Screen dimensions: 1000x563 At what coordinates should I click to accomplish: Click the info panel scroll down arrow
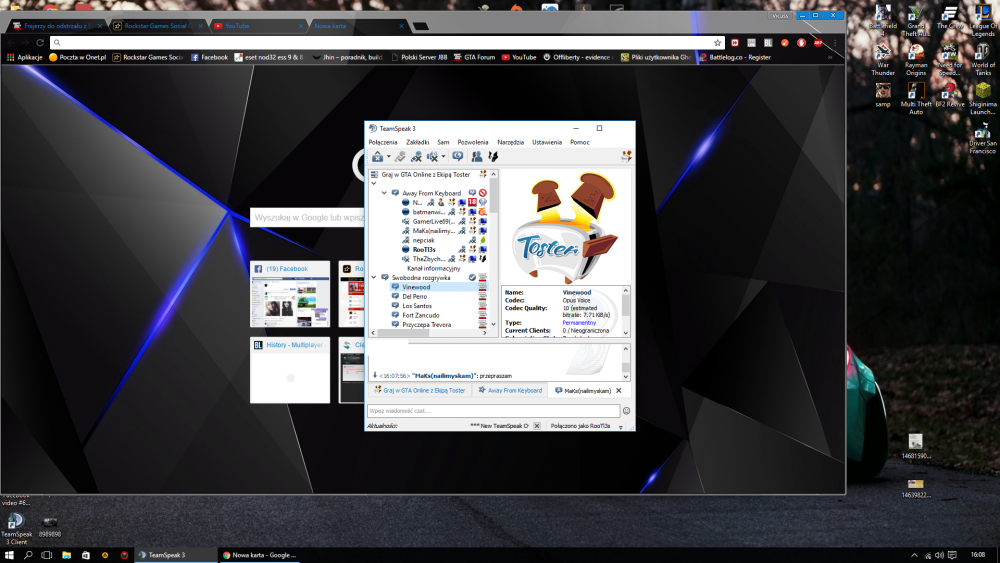tap(626, 333)
